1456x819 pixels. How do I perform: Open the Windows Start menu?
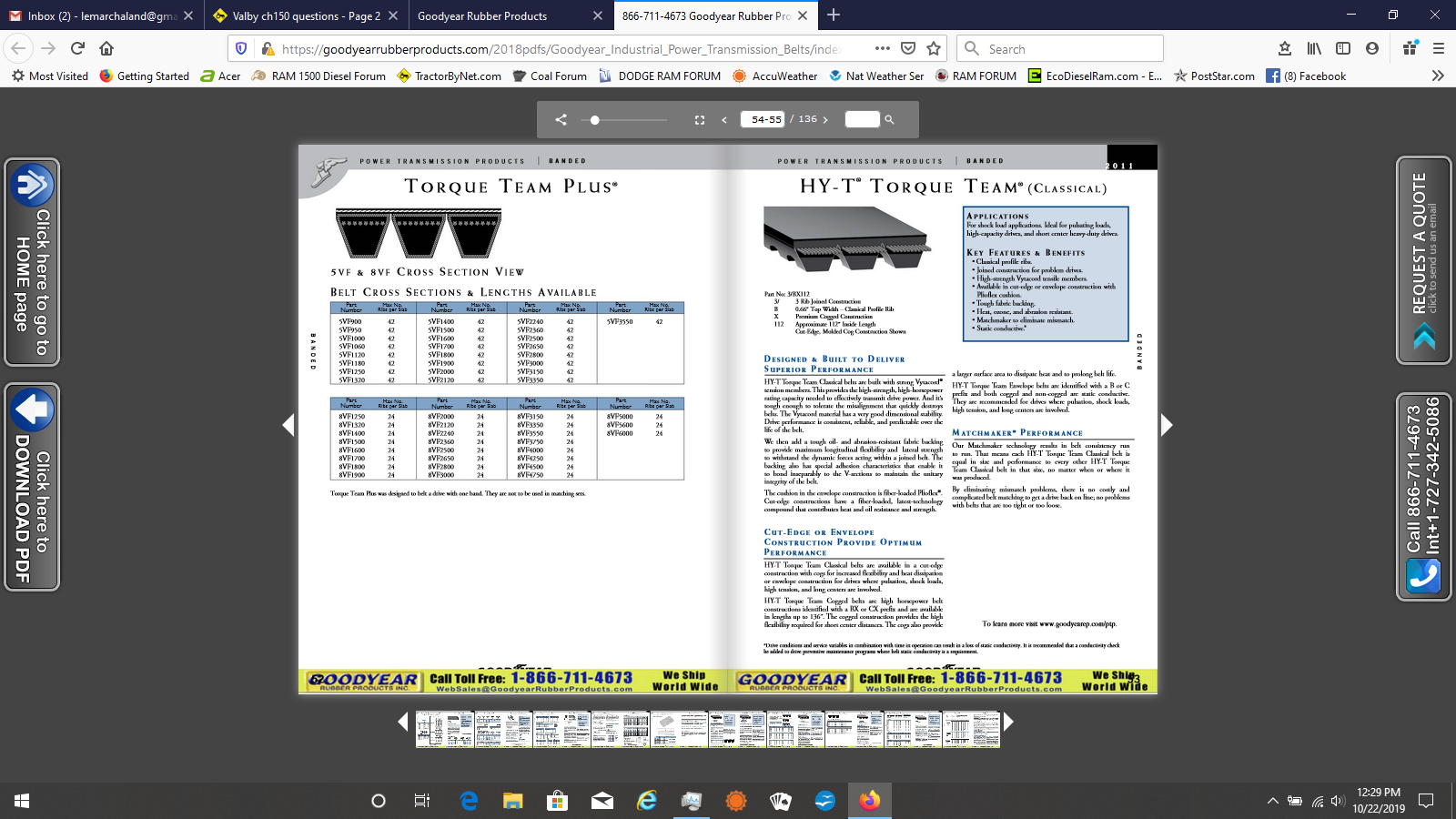coord(22,801)
